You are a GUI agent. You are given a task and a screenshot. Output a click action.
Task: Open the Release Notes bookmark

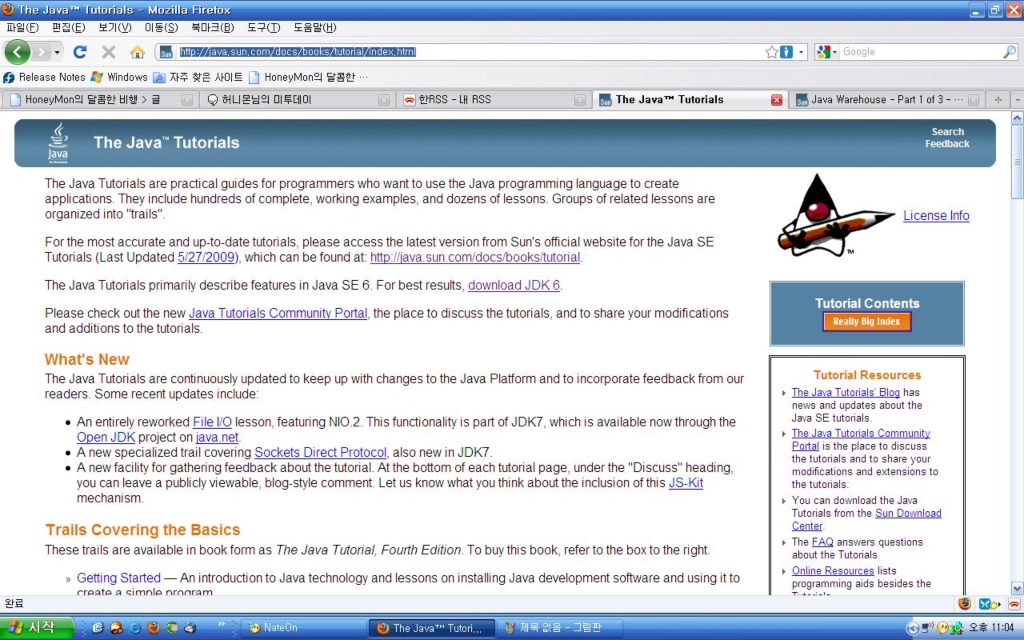tap(44, 77)
